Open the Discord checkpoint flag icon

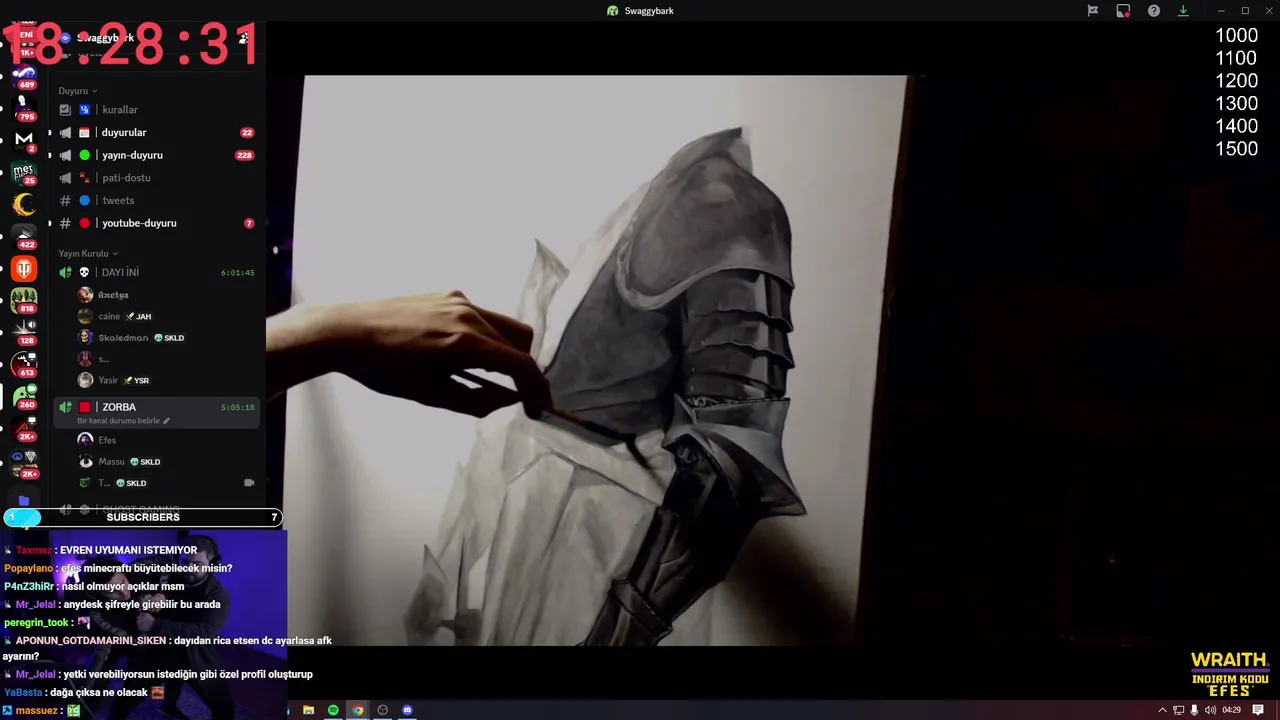coord(1093,11)
